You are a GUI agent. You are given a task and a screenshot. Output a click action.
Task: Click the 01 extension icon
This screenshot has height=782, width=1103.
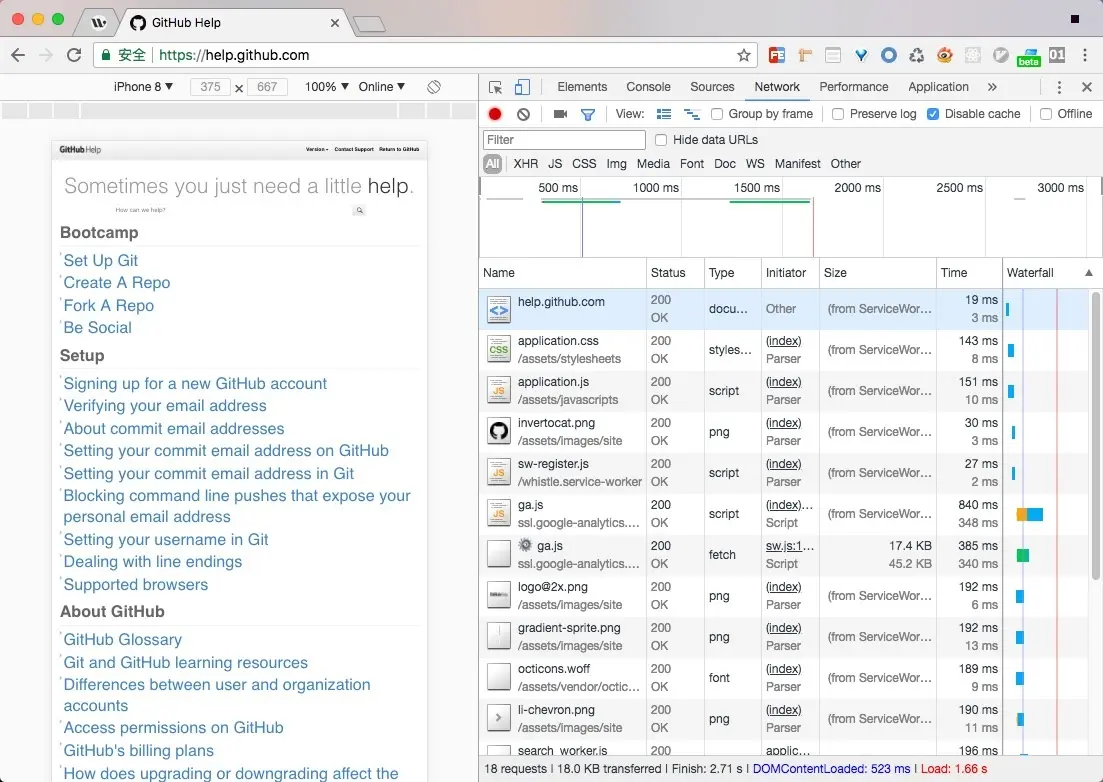coord(1057,55)
